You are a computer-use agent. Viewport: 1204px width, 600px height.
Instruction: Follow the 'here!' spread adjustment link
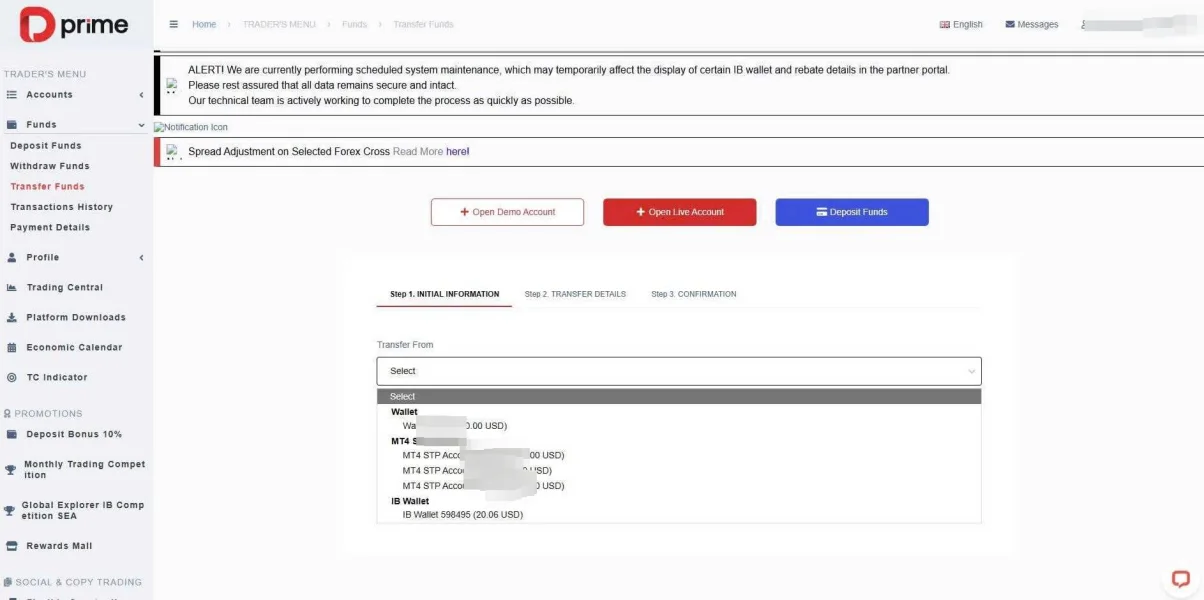458,151
